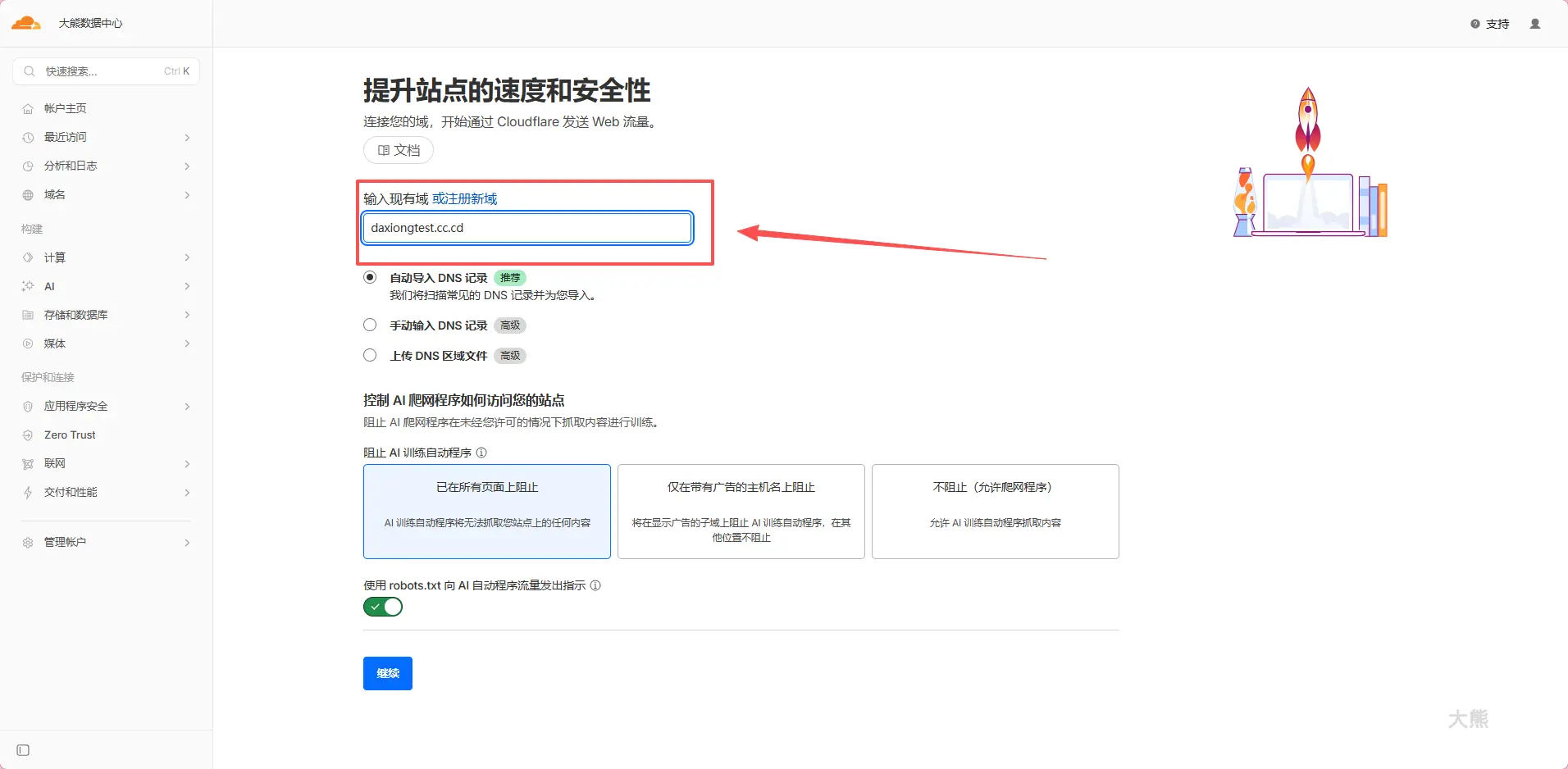The height and width of the screenshot is (769, 1568).
Task: Select the AI section in sidebar
Action: pyautogui.click(x=49, y=286)
